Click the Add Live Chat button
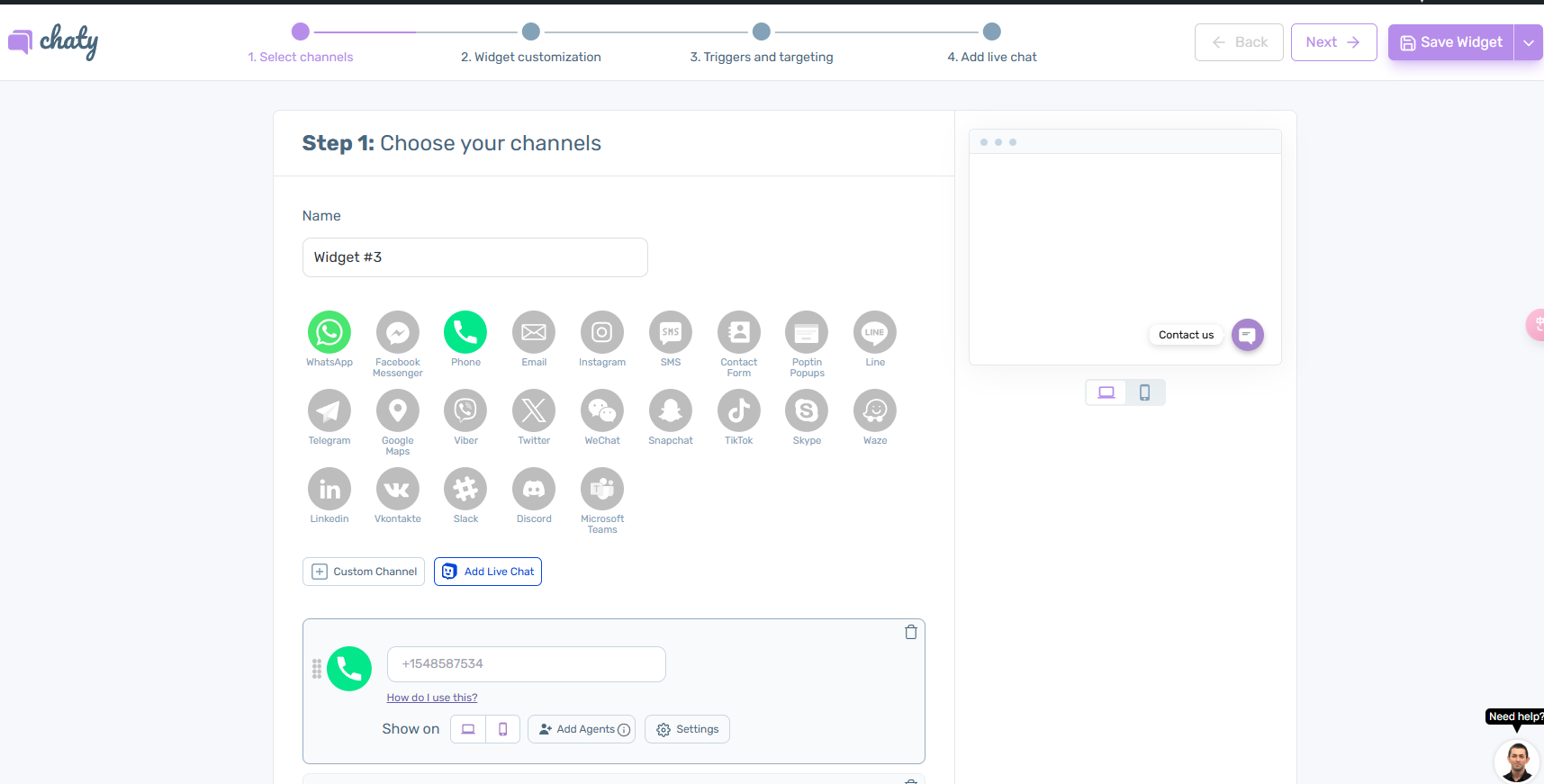The image size is (1544, 784). (x=488, y=572)
